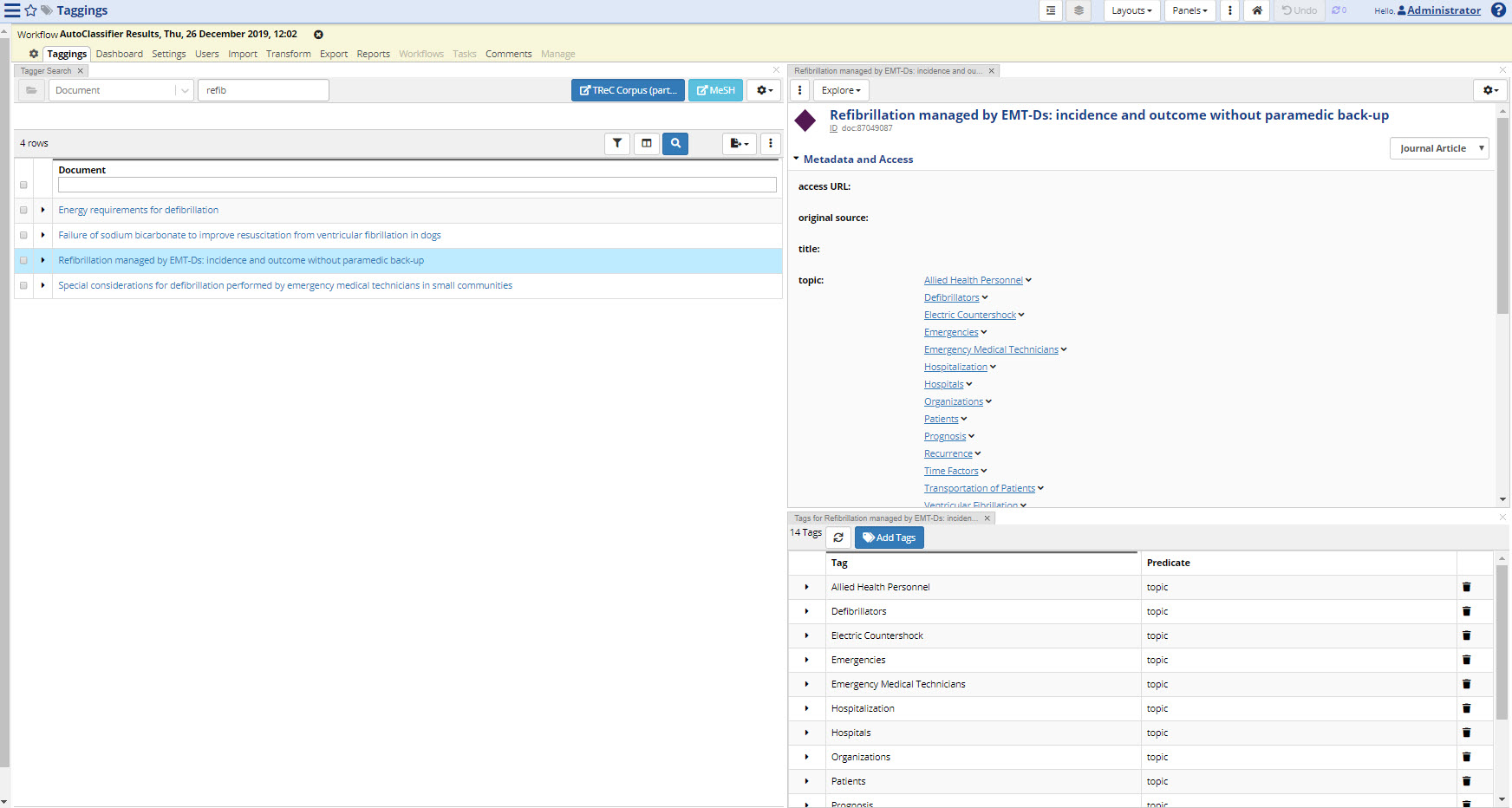Viewport: 1512px width, 808px height.
Task: Open the Tagger Search settings gear icon
Action: tap(763, 89)
